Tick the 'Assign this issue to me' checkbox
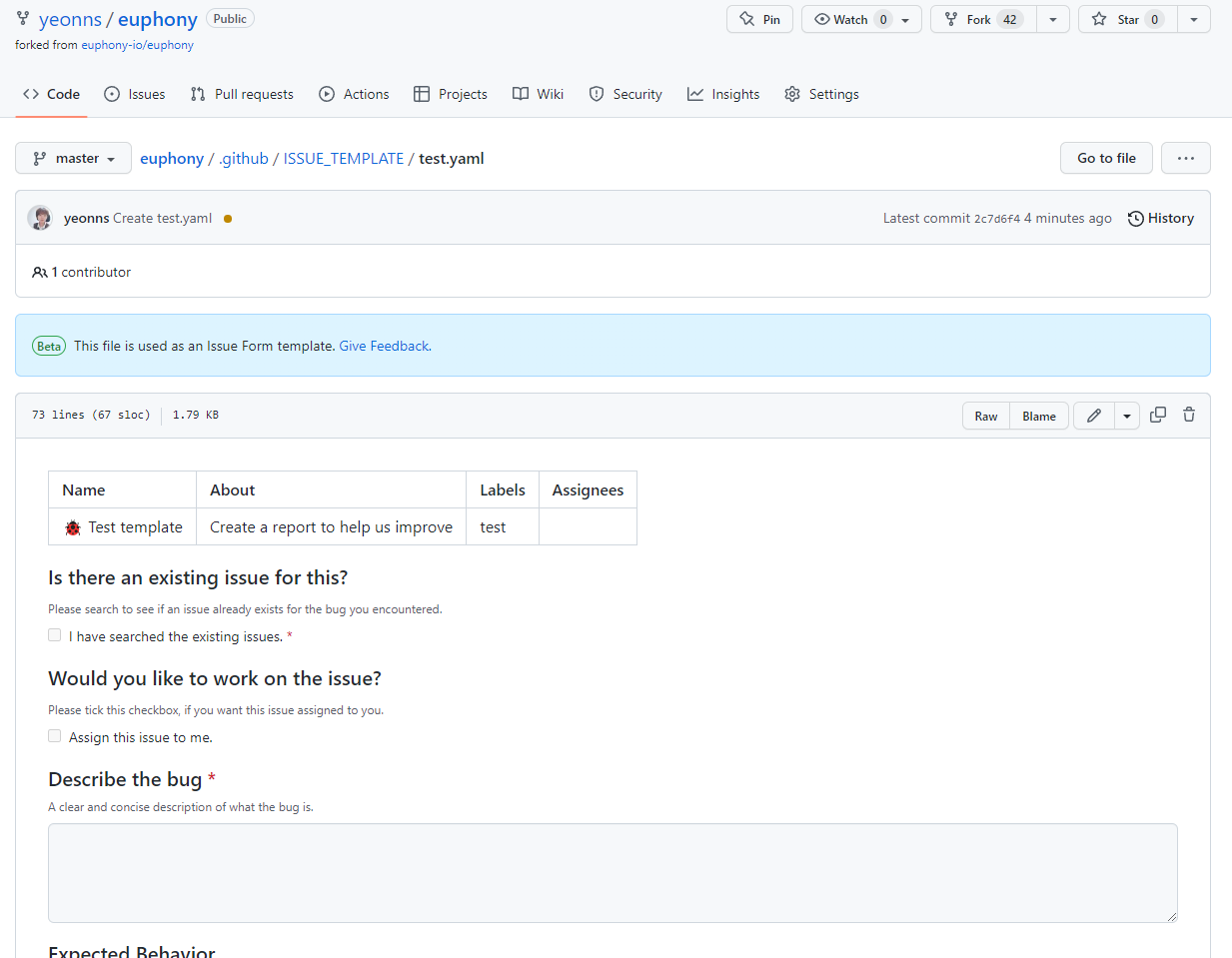1232x958 pixels. pos(55,736)
